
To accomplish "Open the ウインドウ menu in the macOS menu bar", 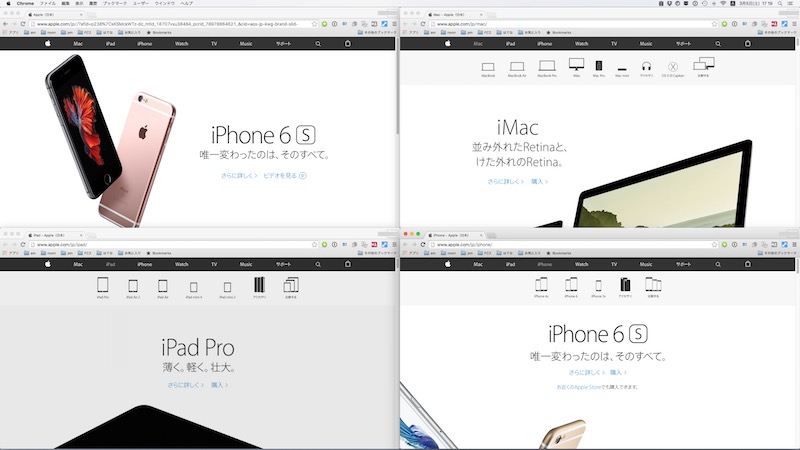I will pyautogui.click(x=164, y=3).
